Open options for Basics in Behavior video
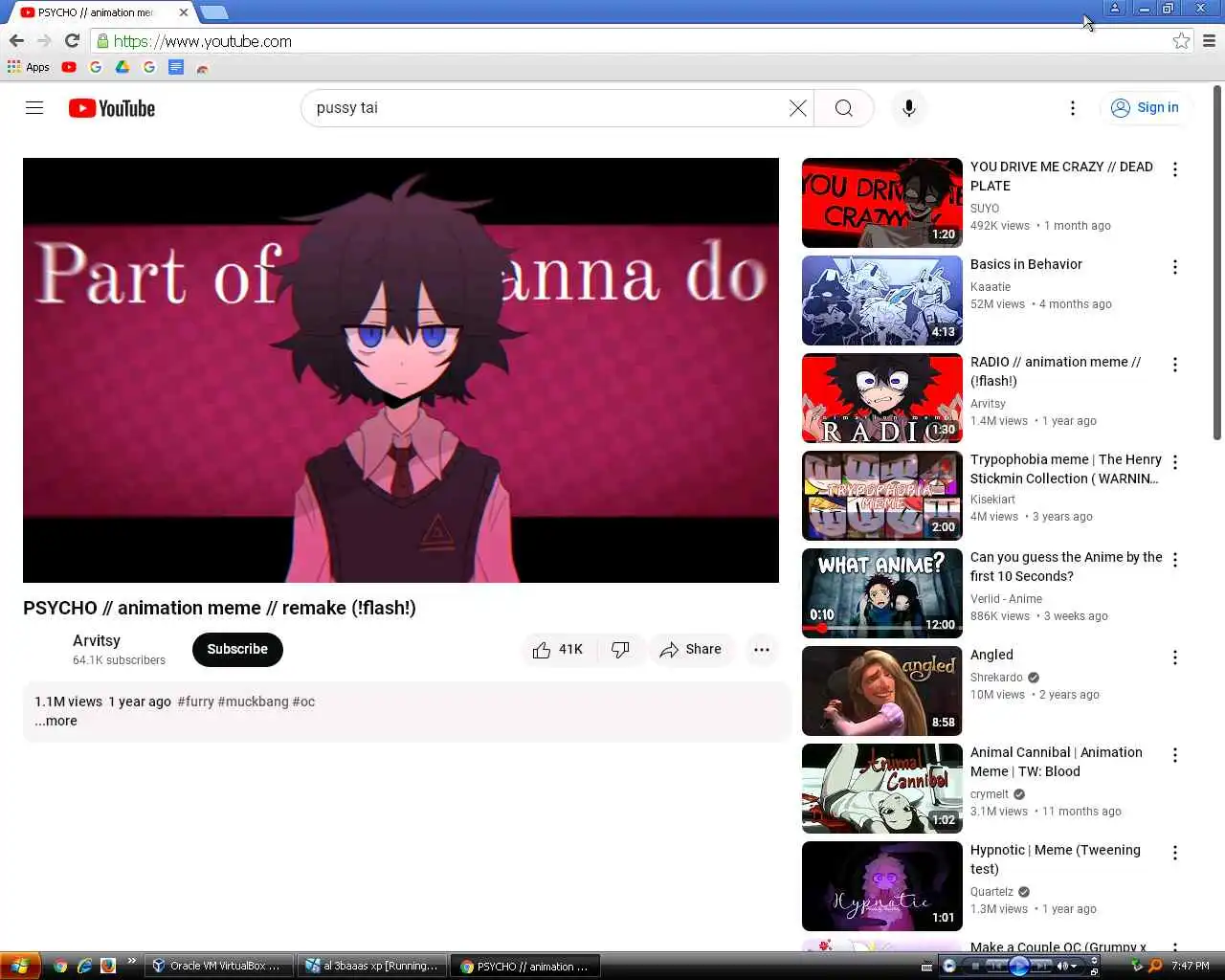The width and height of the screenshot is (1225, 980). point(1175,267)
